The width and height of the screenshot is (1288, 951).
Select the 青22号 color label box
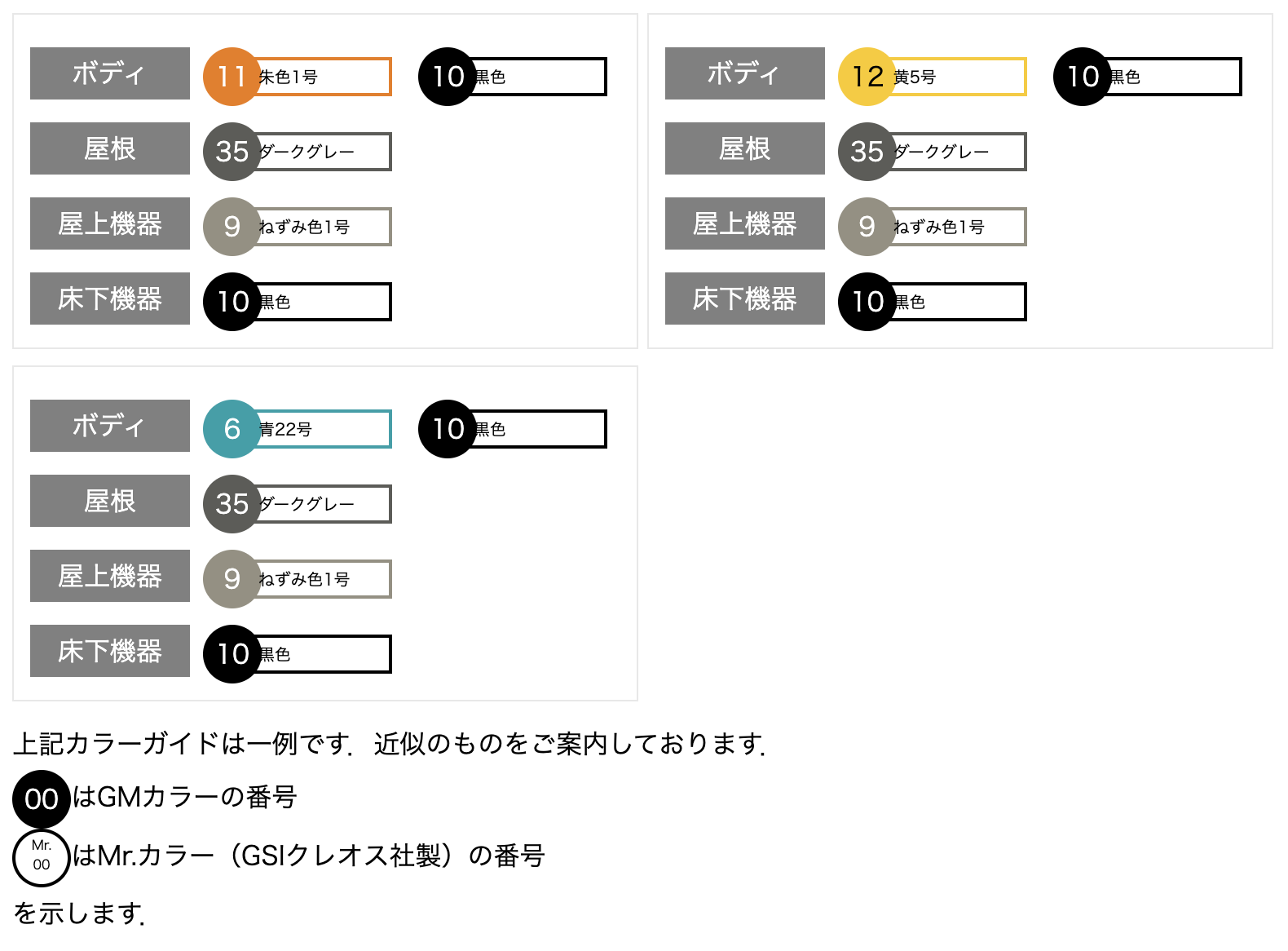(x=324, y=429)
